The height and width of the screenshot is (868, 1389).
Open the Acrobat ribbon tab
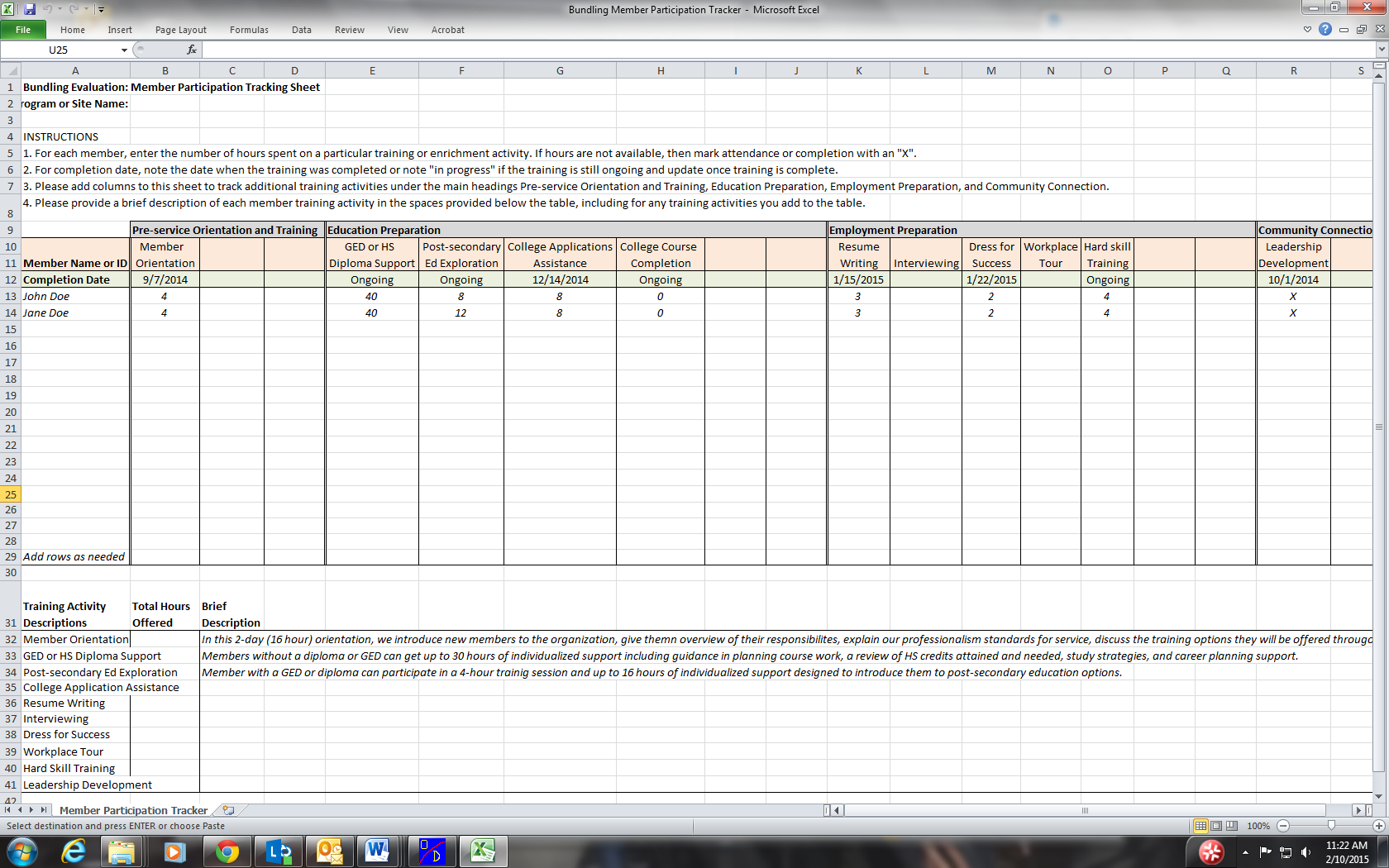(447, 30)
